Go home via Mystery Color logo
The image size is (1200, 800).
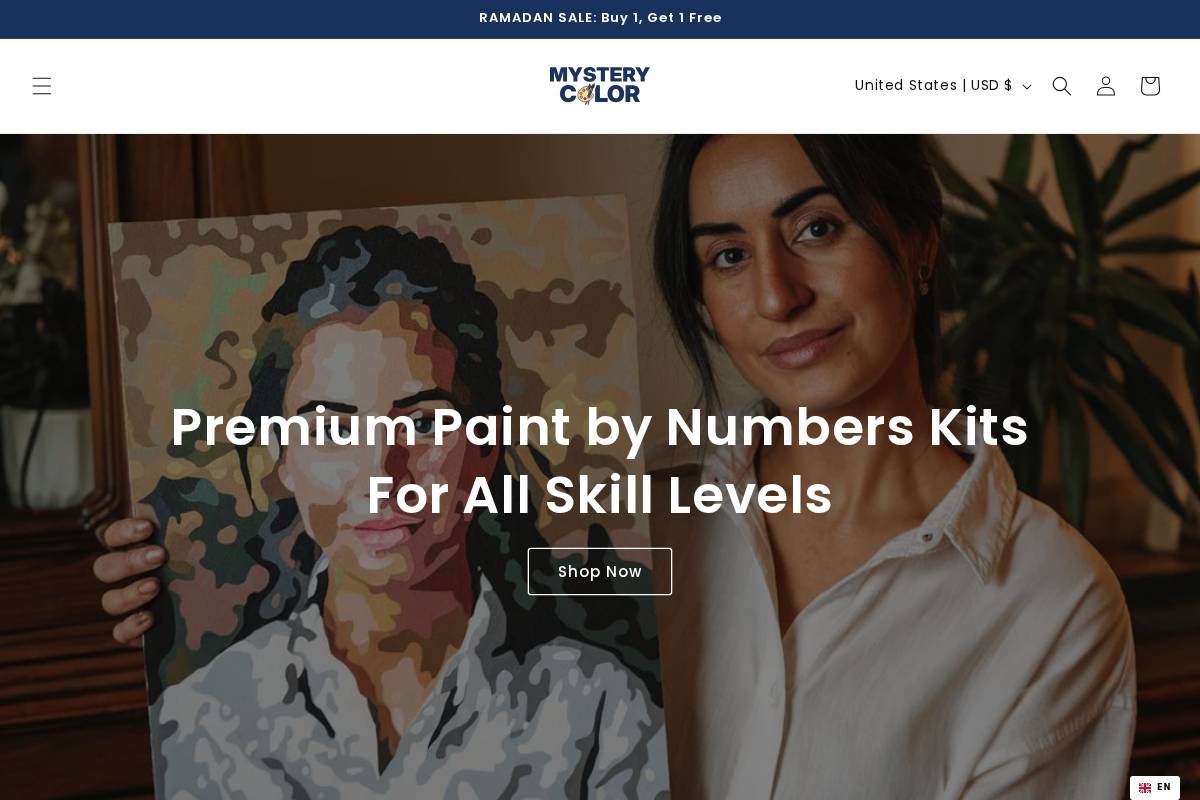point(600,86)
